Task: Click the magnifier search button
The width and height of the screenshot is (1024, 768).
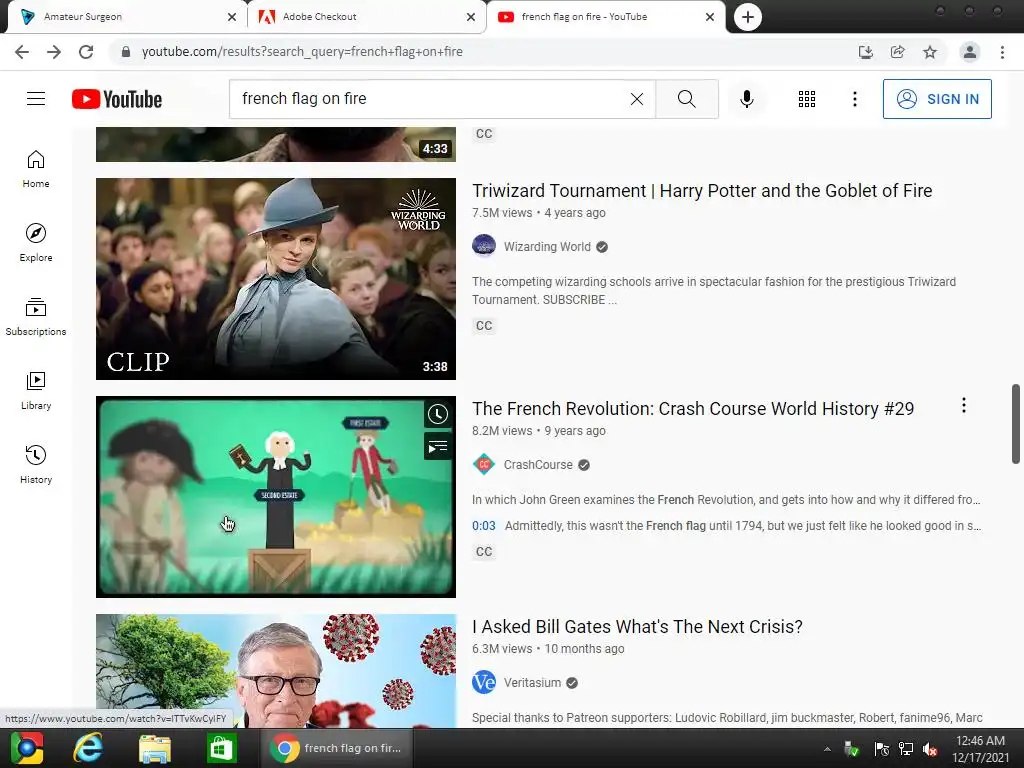Action: pyautogui.click(x=686, y=99)
